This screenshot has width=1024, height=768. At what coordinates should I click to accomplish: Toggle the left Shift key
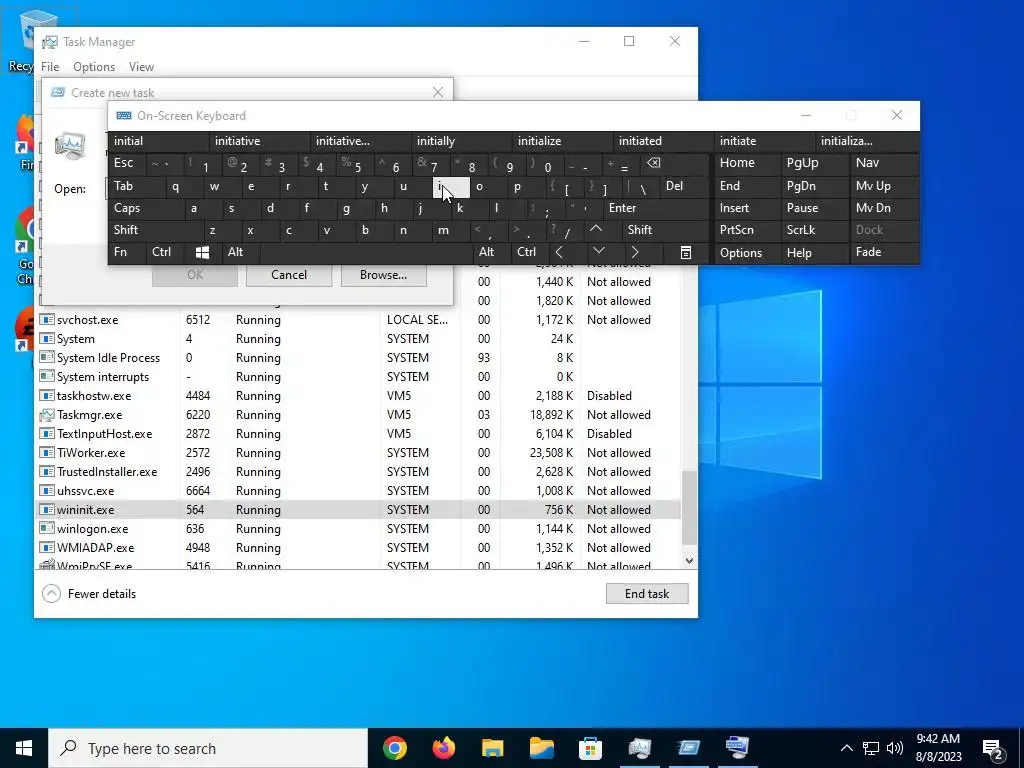[155, 230]
